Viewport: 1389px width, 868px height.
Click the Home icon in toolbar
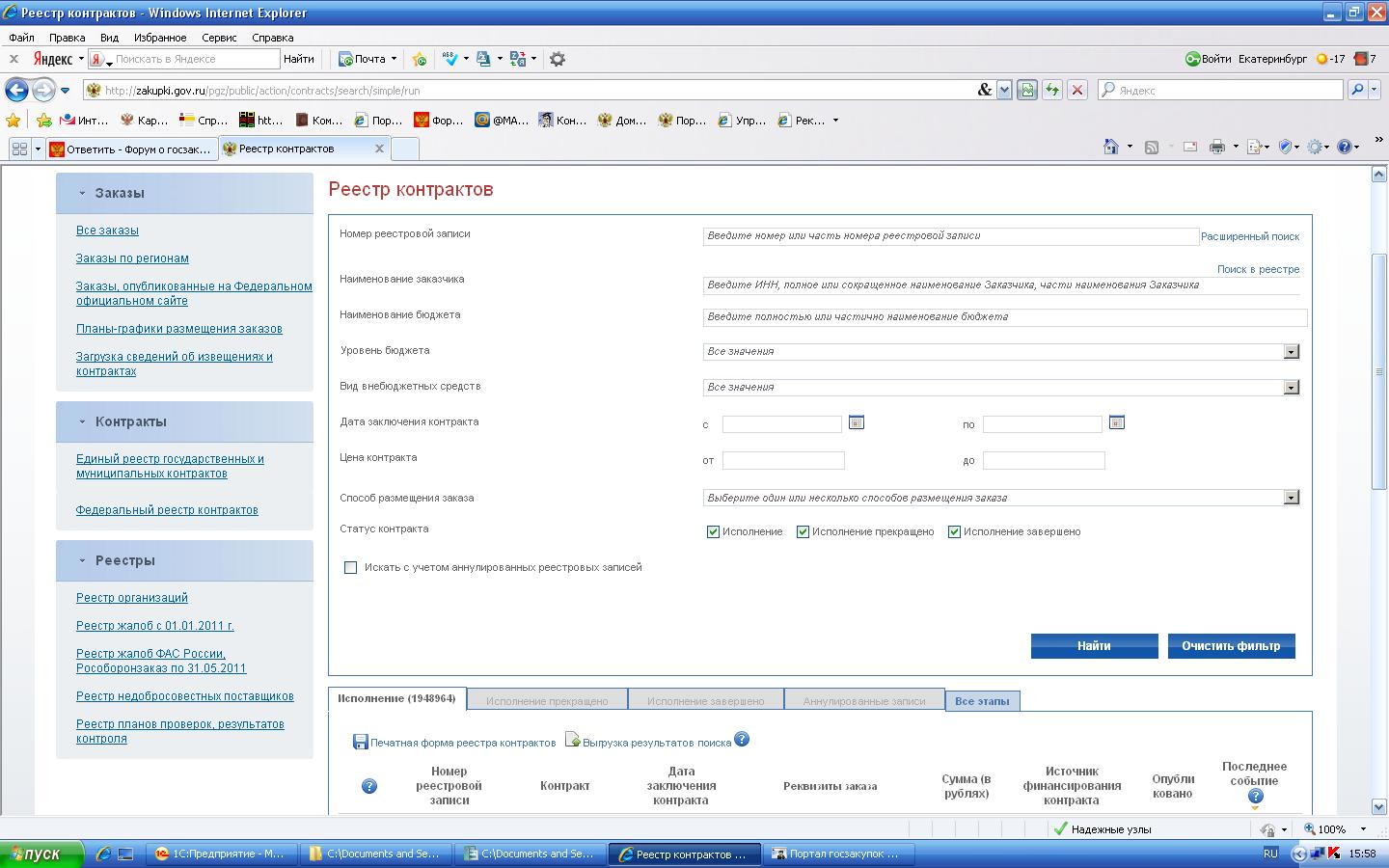point(1111,147)
